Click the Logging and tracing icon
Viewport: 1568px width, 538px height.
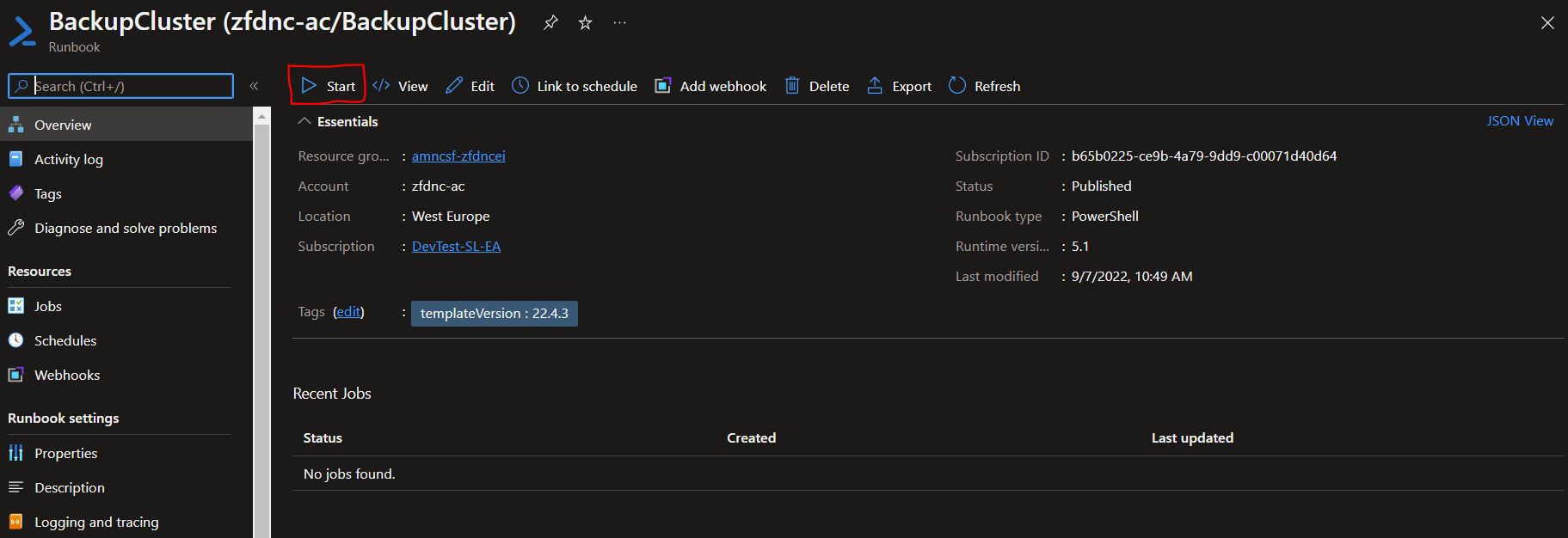click(x=15, y=522)
